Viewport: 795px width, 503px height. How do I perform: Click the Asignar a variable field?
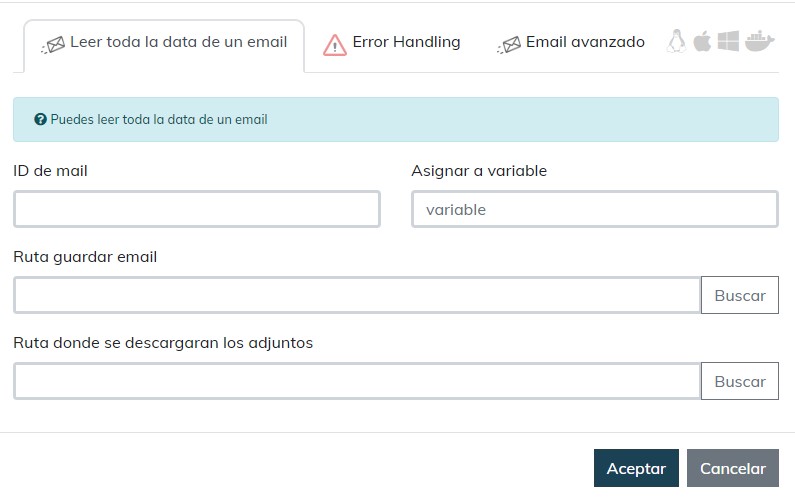pos(594,209)
